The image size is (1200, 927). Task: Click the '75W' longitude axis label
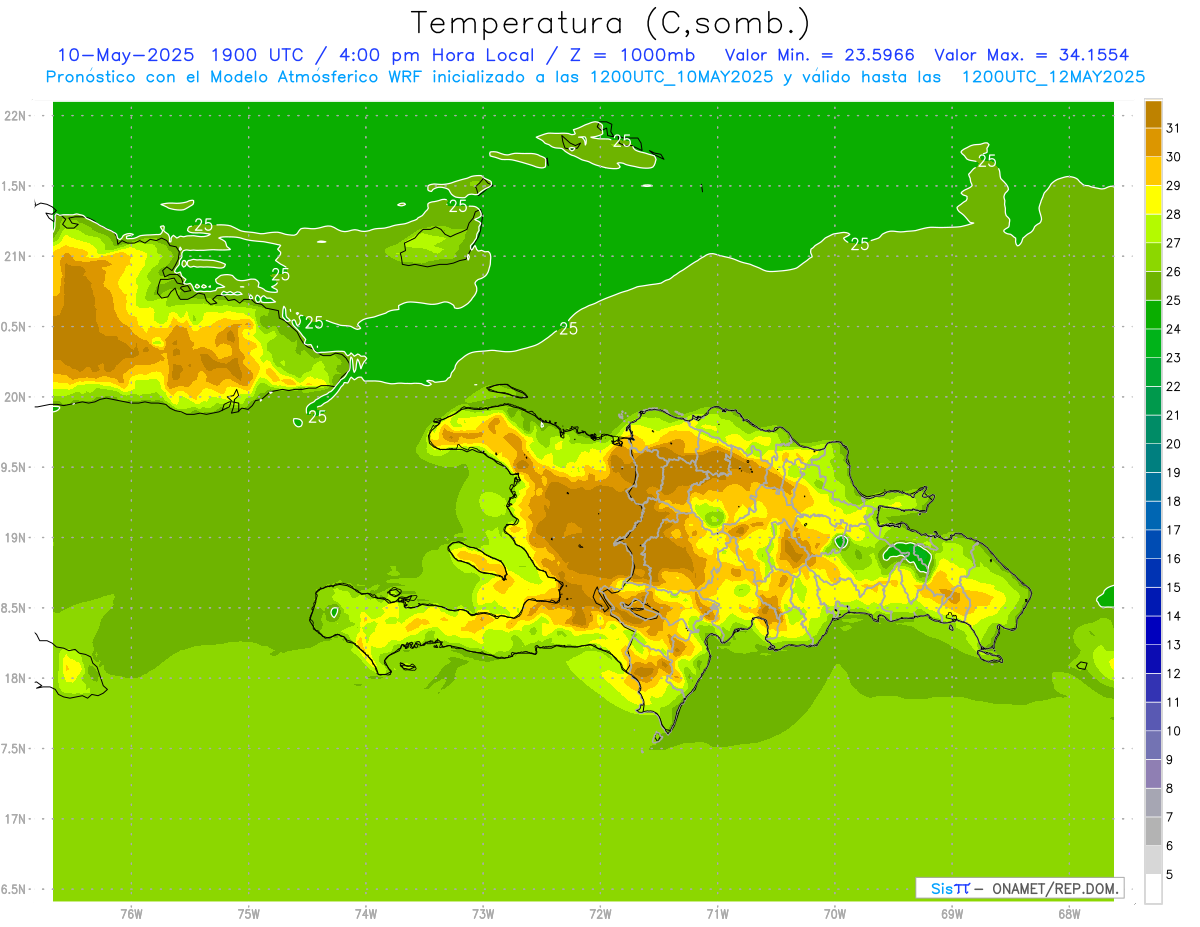click(249, 914)
